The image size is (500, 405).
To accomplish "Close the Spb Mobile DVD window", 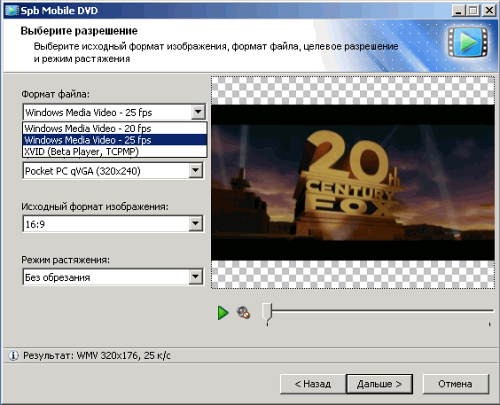I will pyautogui.click(x=489, y=11).
